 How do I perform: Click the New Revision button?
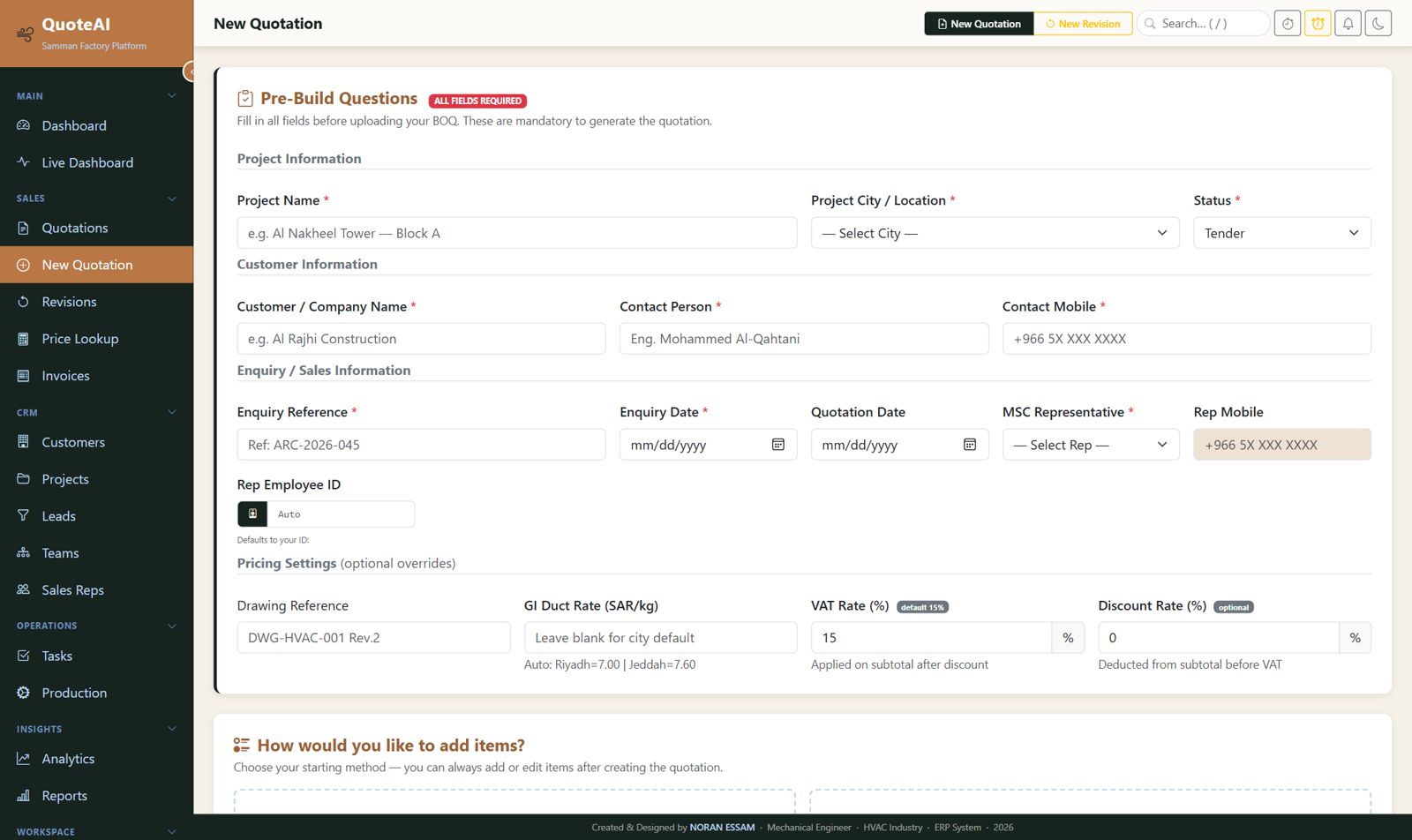pos(1083,24)
